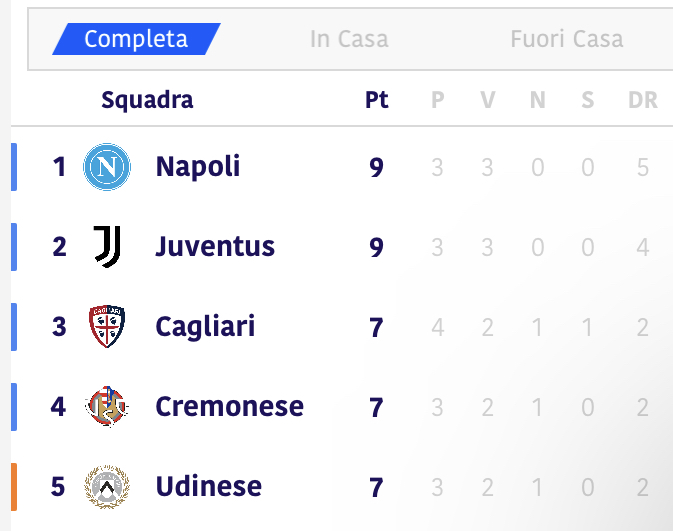Click the N draws column header
The width and height of the screenshot is (673, 531).
[x=538, y=100]
